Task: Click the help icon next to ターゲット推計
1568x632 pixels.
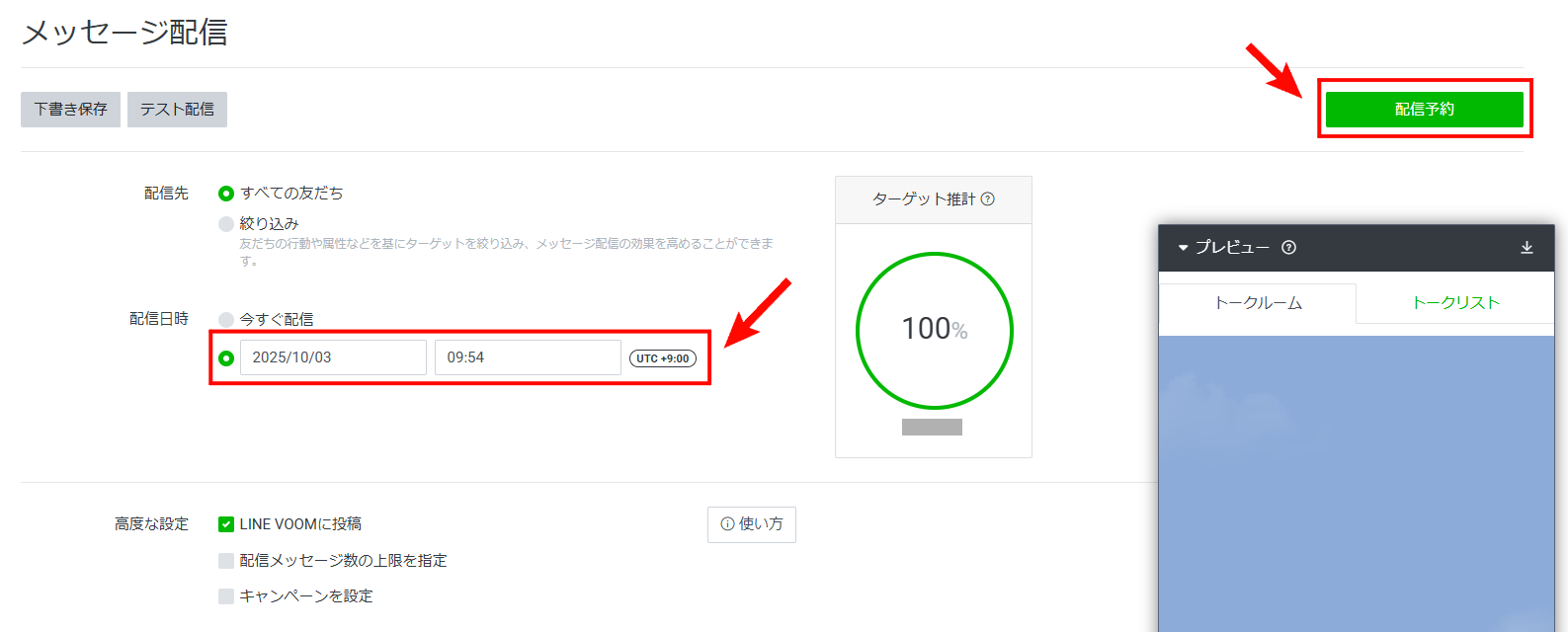Action: (x=987, y=198)
